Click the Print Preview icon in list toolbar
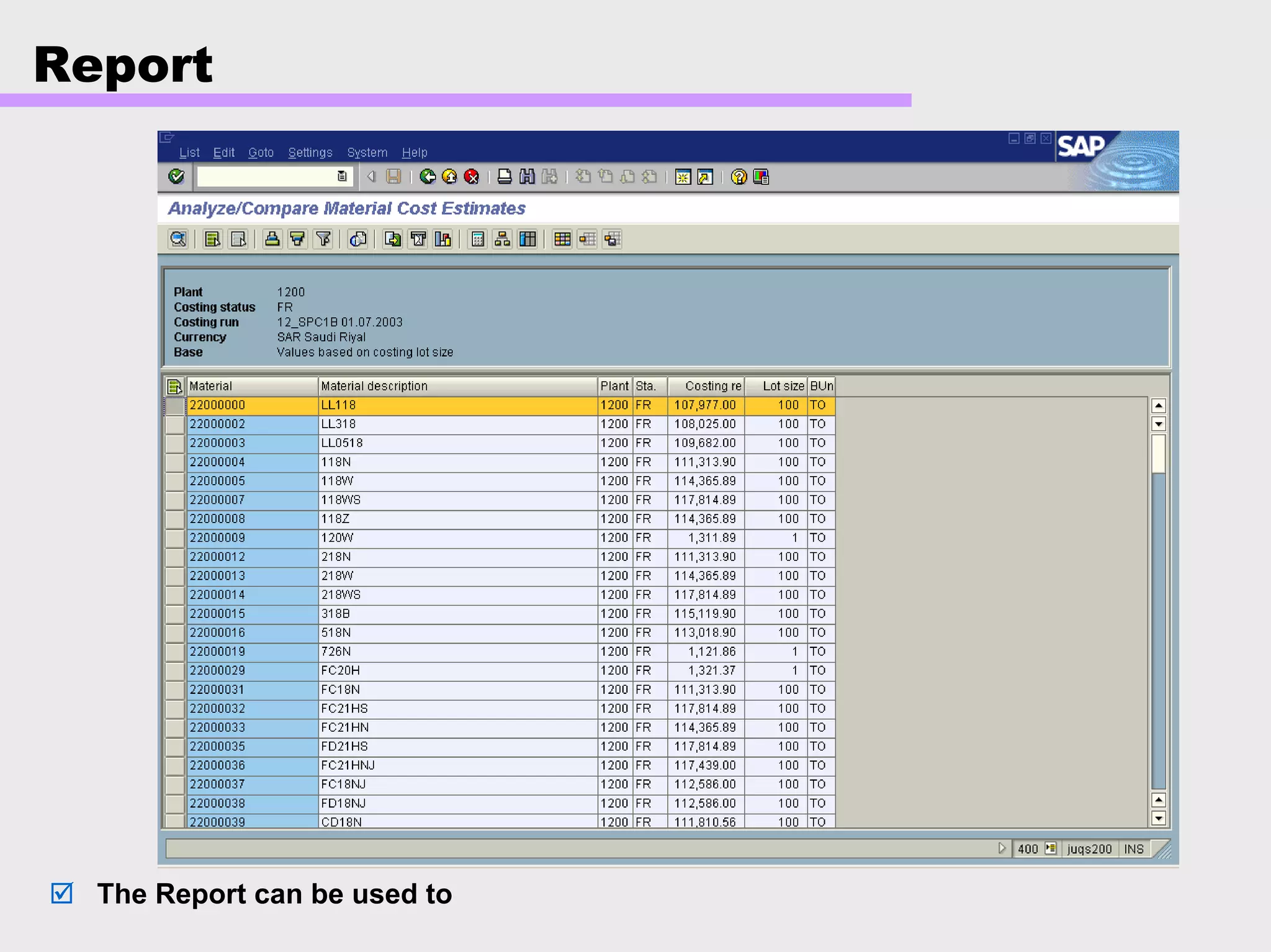1271x952 pixels. [358, 239]
